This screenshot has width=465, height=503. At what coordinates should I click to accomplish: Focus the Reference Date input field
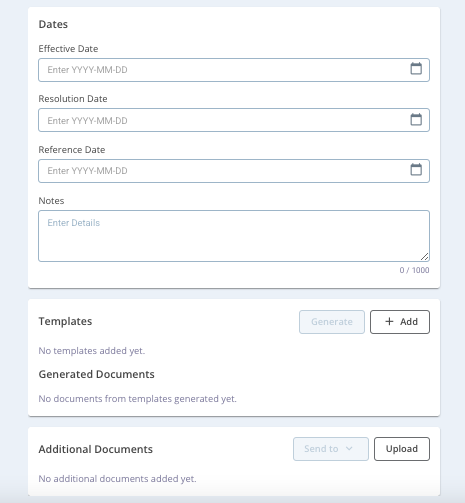pos(234,171)
